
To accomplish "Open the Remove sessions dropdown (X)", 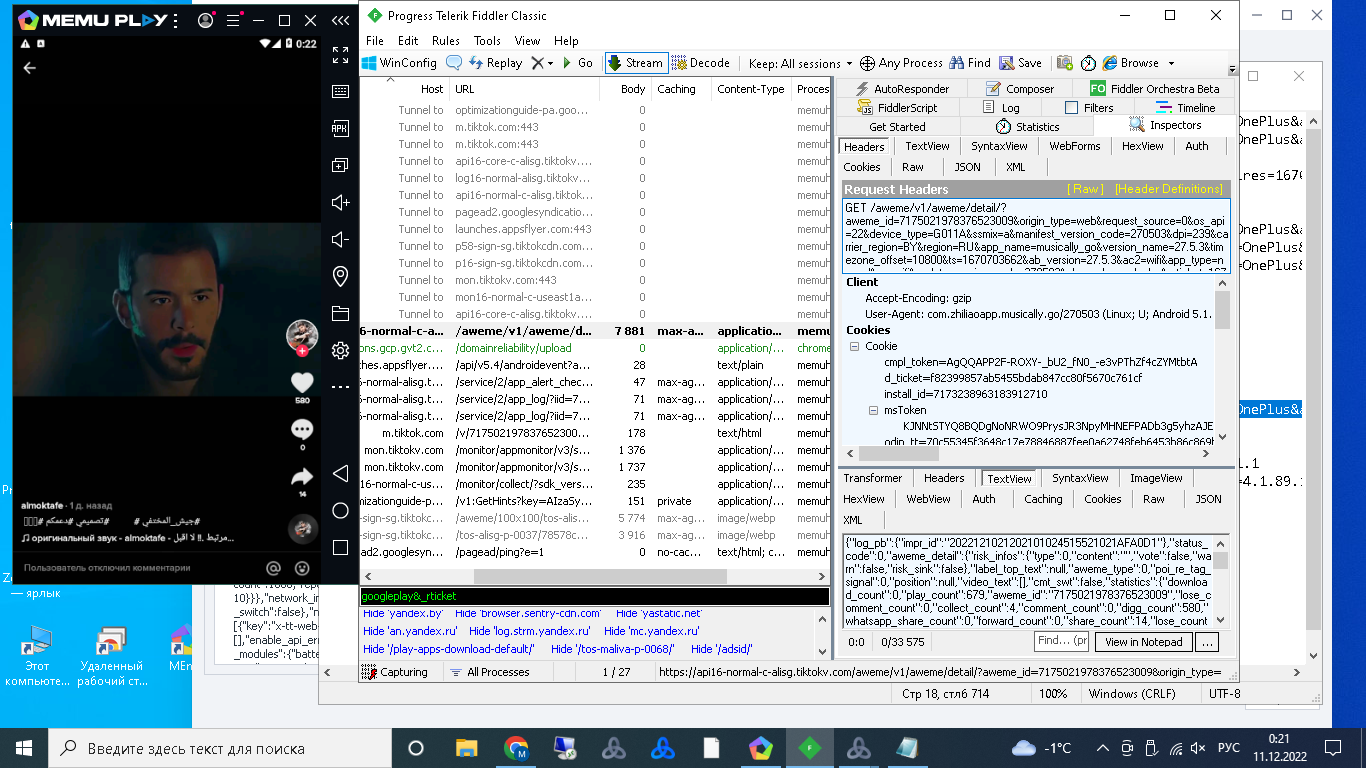I will [x=541, y=63].
